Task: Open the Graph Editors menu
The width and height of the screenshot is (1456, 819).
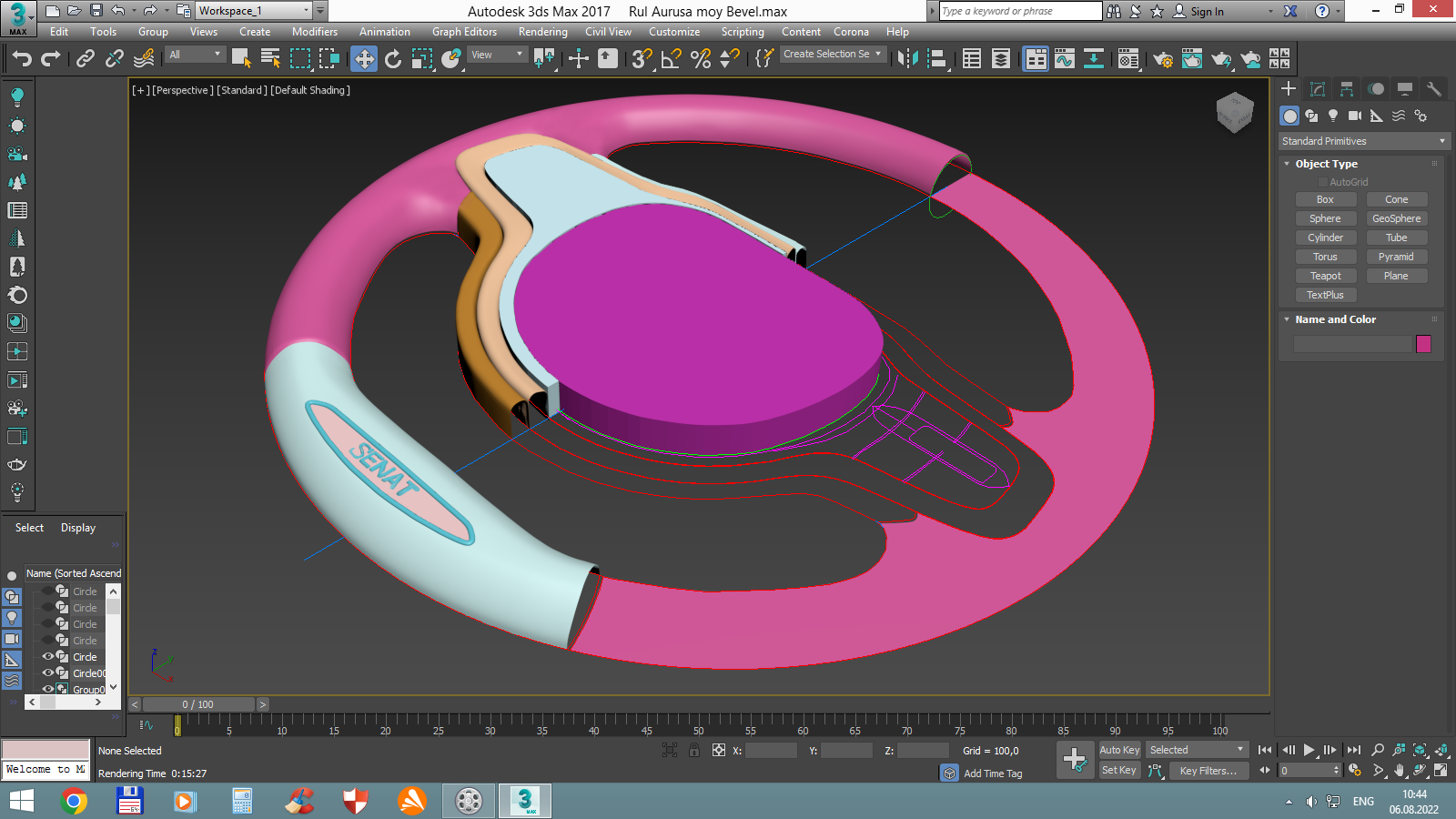Action: click(x=464, y=32)
